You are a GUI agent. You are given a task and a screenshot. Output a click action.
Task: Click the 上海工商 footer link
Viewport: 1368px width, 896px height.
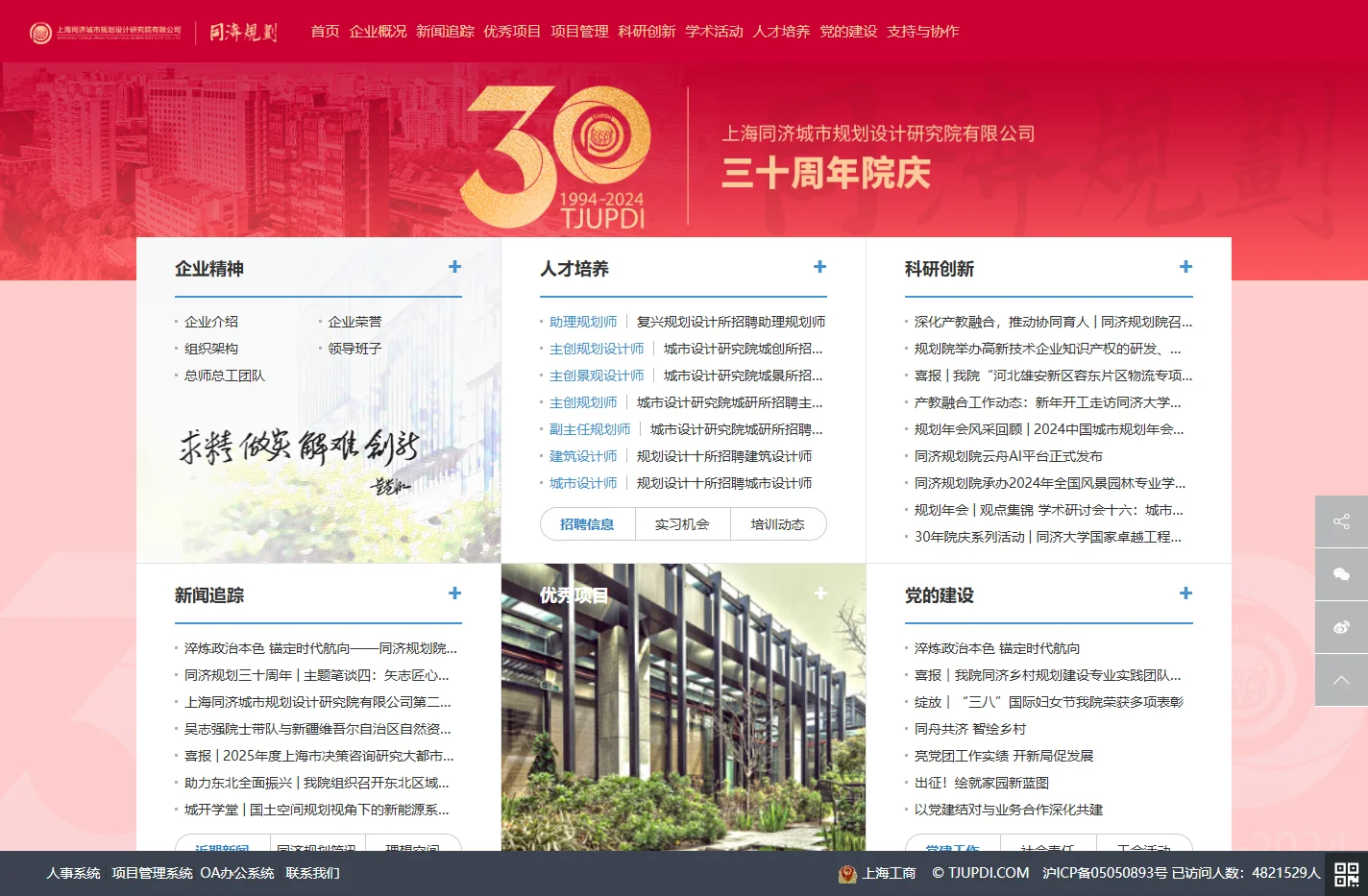pyautogui.click(x=889, y=873)
